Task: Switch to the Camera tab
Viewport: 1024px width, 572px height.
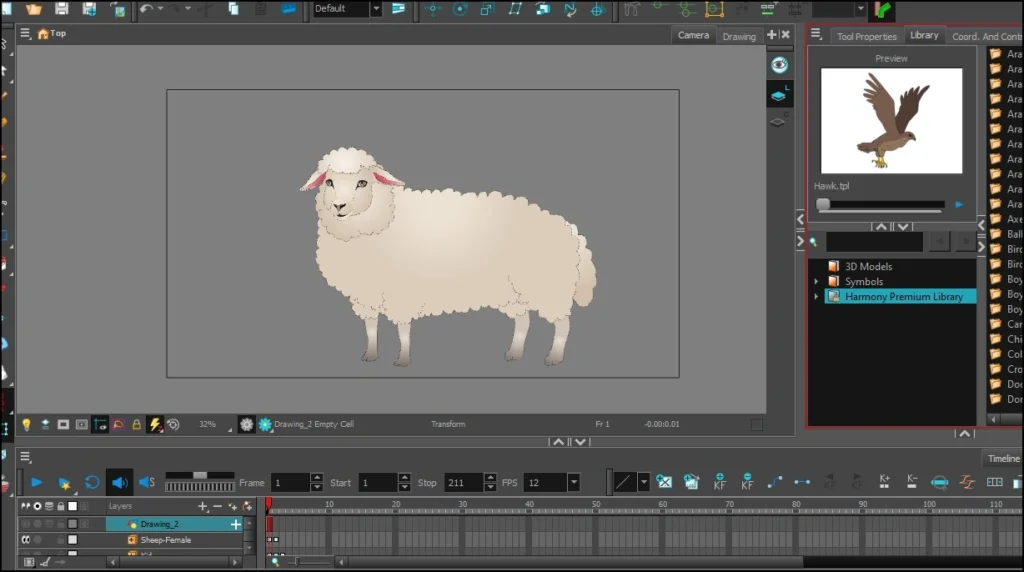Action: (693, 35)
